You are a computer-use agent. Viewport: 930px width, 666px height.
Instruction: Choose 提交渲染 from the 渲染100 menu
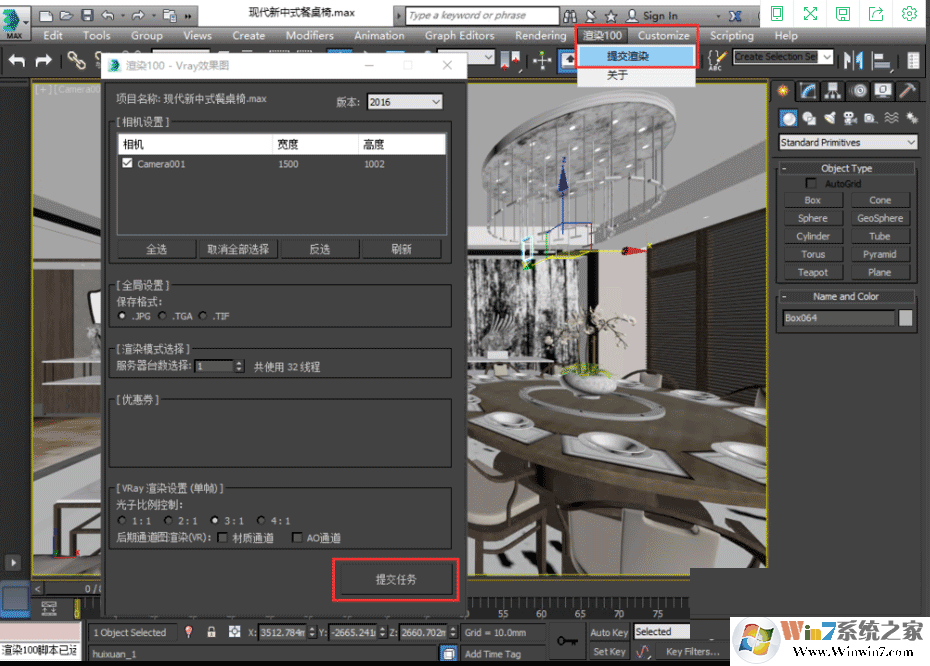(635, 56)
